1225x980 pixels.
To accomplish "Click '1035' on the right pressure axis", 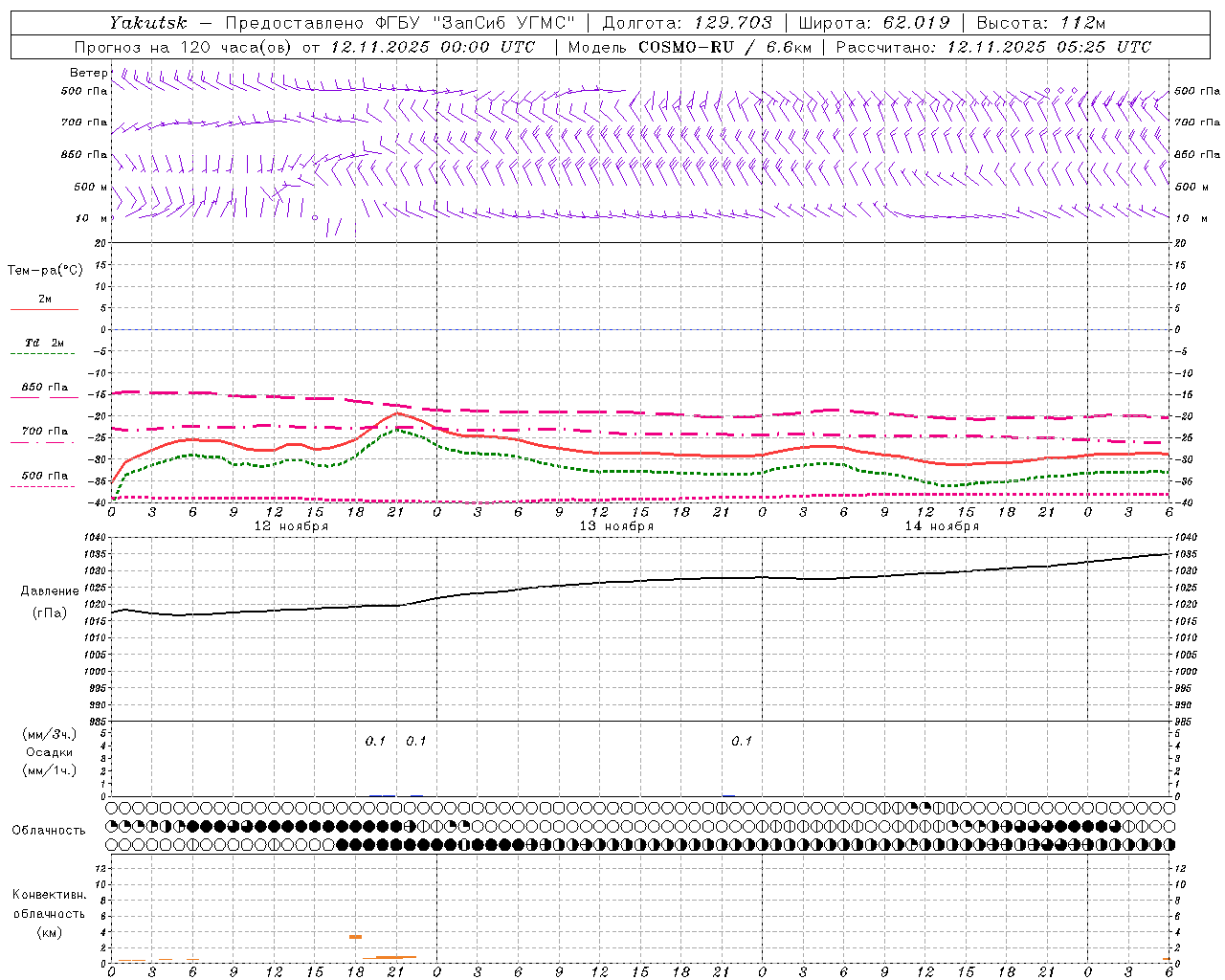I will pyautogui.click(x=1186, y=555).
